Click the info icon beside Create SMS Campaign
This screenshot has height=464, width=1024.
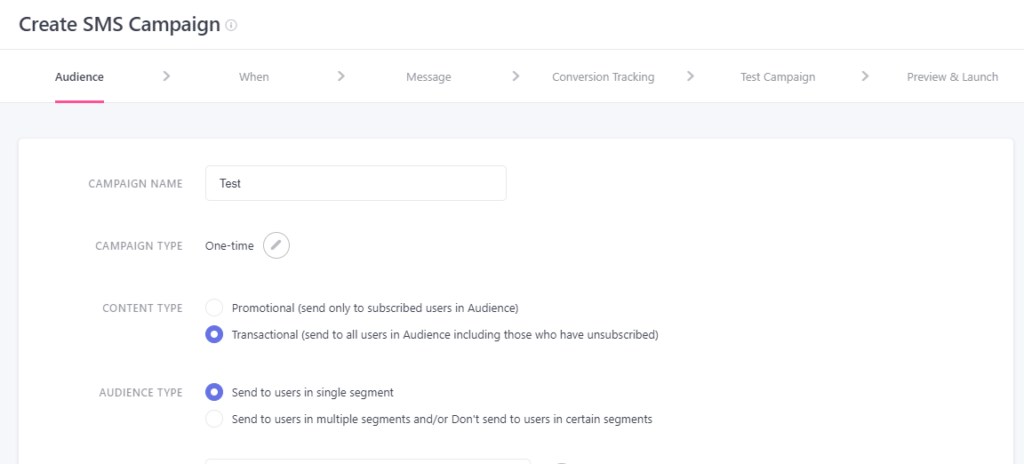tap(231, 25)
